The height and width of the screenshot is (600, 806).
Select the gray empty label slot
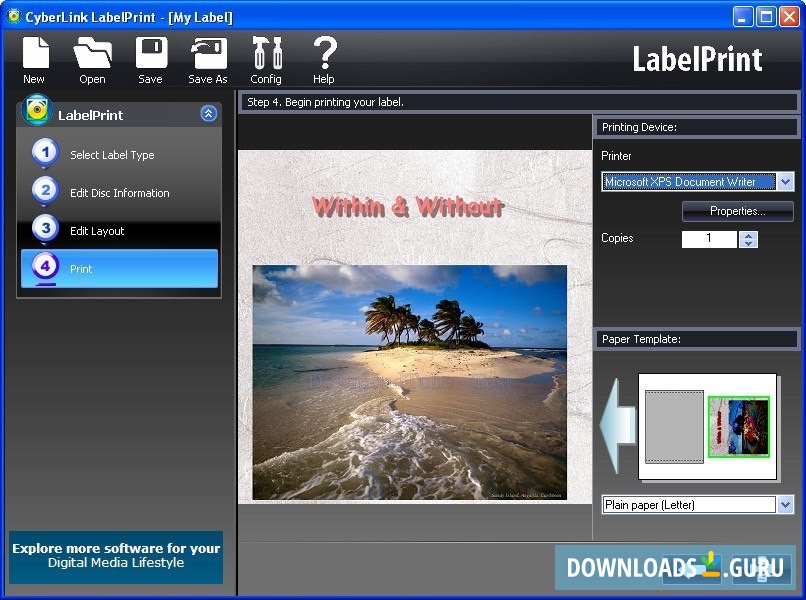[x=674, y=427]
